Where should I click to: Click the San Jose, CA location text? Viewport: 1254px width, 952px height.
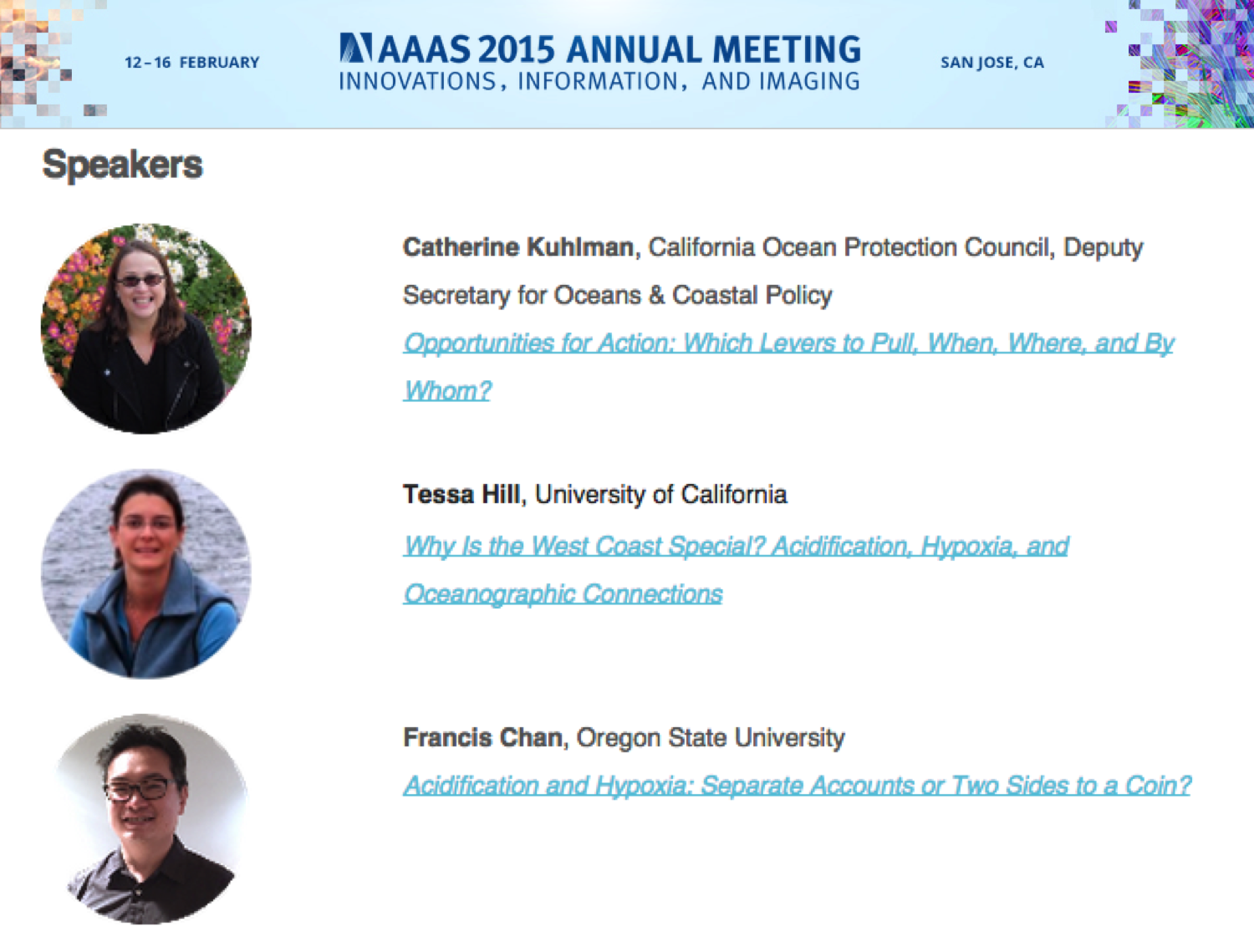(x=992, y=63)
